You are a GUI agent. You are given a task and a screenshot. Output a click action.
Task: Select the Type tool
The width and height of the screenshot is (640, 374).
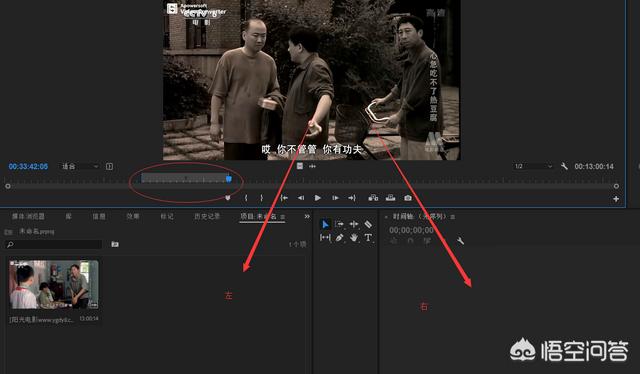[x=368, y=237]
